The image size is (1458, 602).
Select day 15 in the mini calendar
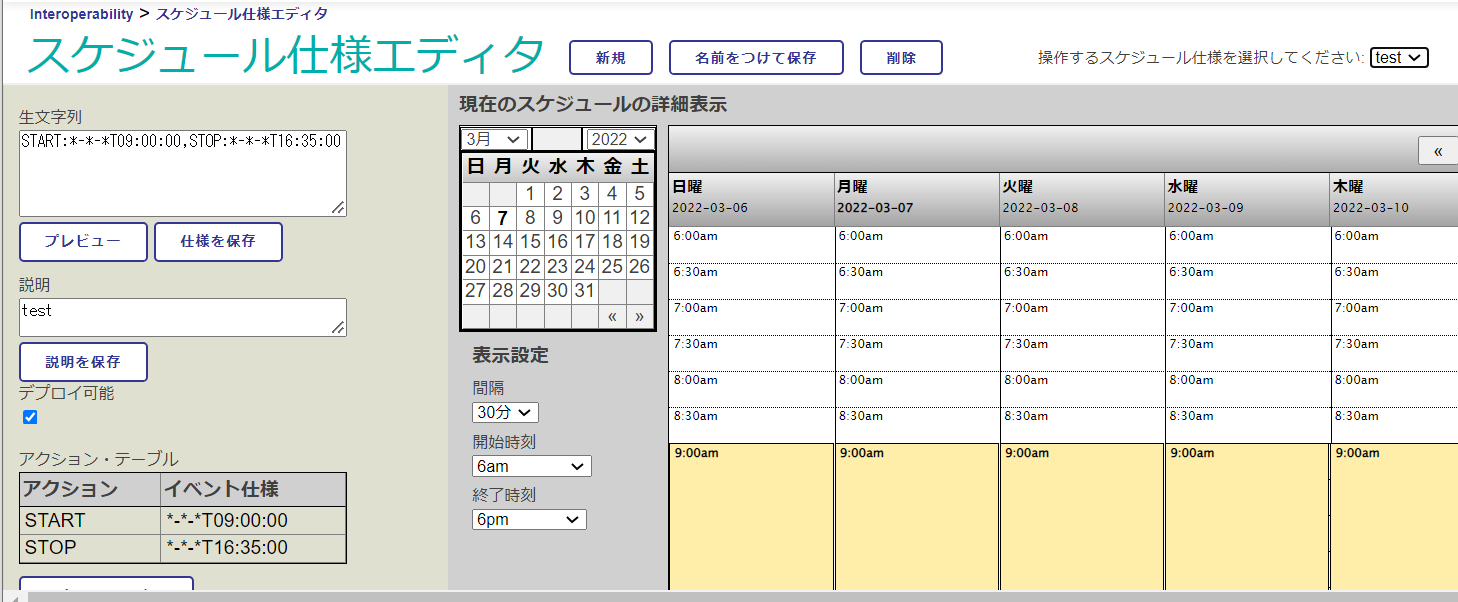pyautogui.click(x=530, y=241)
